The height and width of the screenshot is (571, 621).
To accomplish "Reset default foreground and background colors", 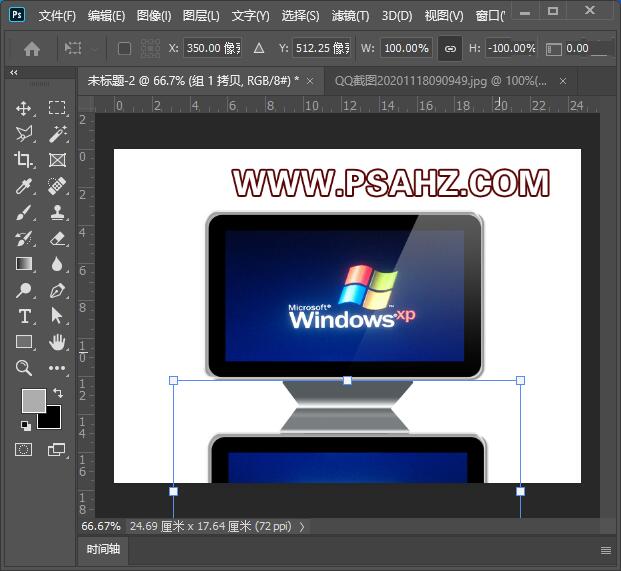I will point(26,426).
